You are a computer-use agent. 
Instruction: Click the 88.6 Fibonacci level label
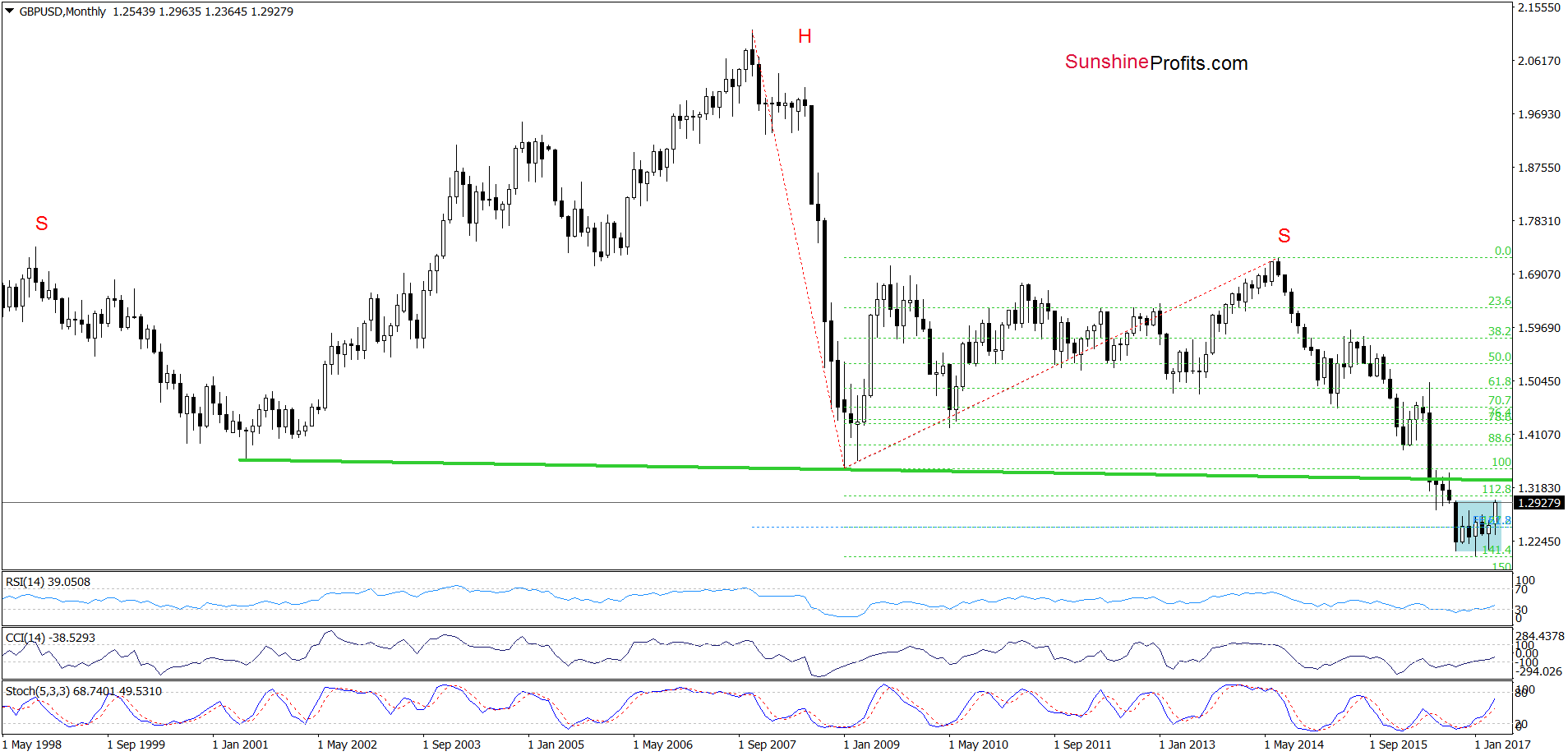[1499, 438]
